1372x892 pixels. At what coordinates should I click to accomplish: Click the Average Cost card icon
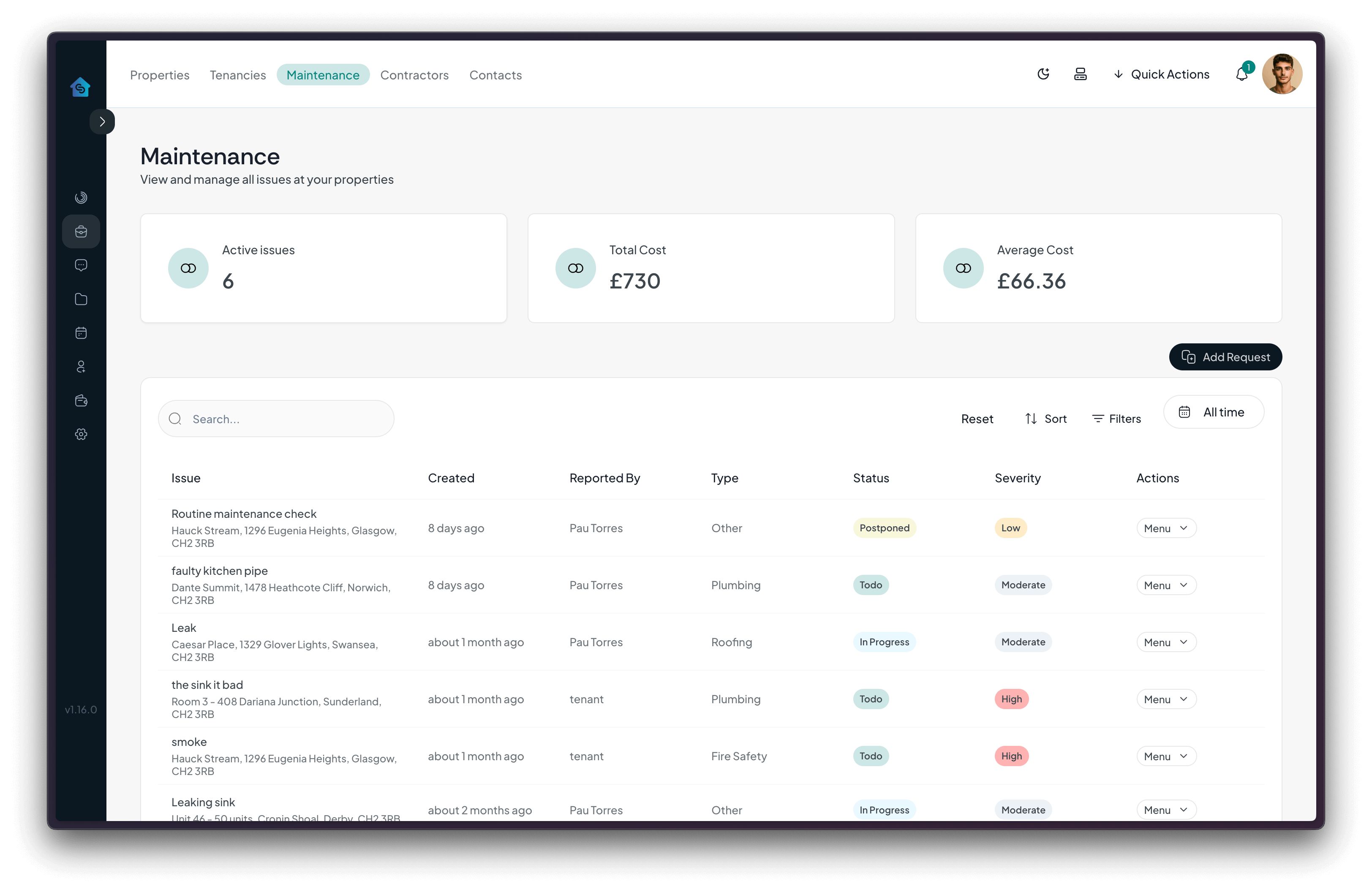(963, 268)
